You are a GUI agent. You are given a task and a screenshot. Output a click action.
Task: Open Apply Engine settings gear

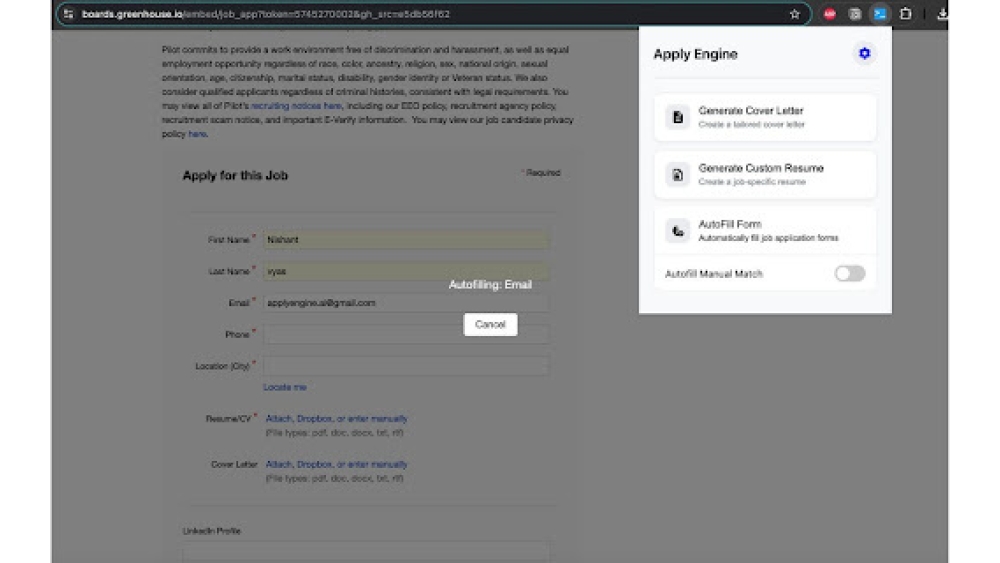point(864,54)
